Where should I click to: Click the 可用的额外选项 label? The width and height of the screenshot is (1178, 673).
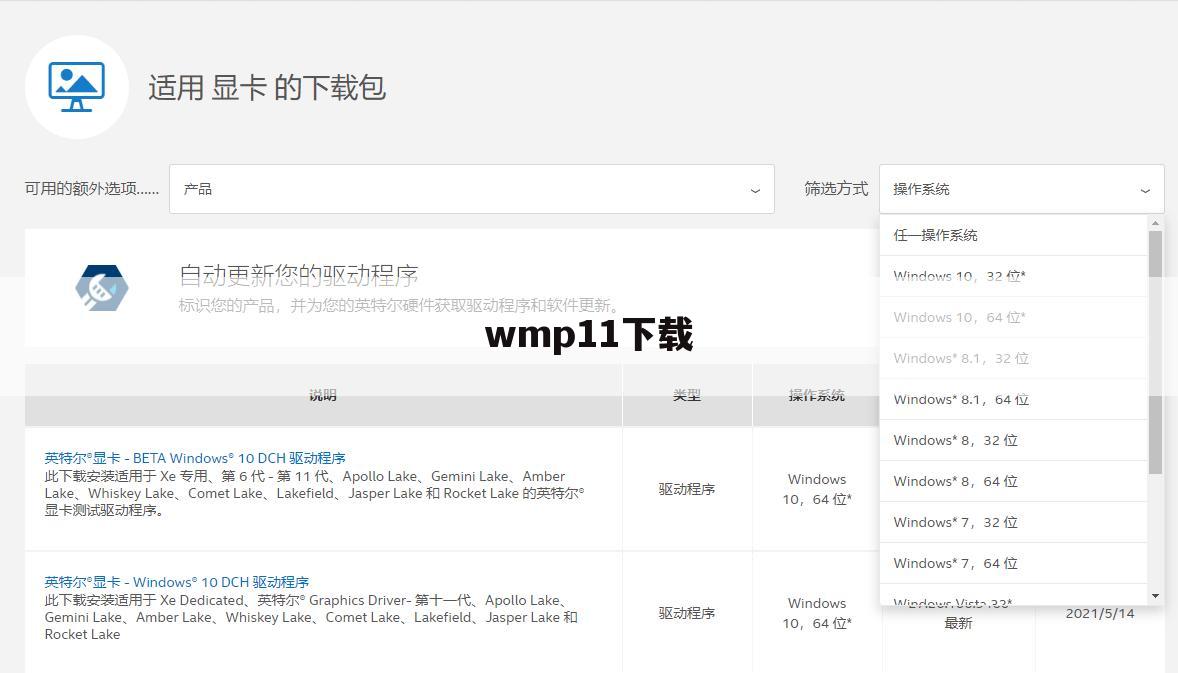(x=92, y=189)
